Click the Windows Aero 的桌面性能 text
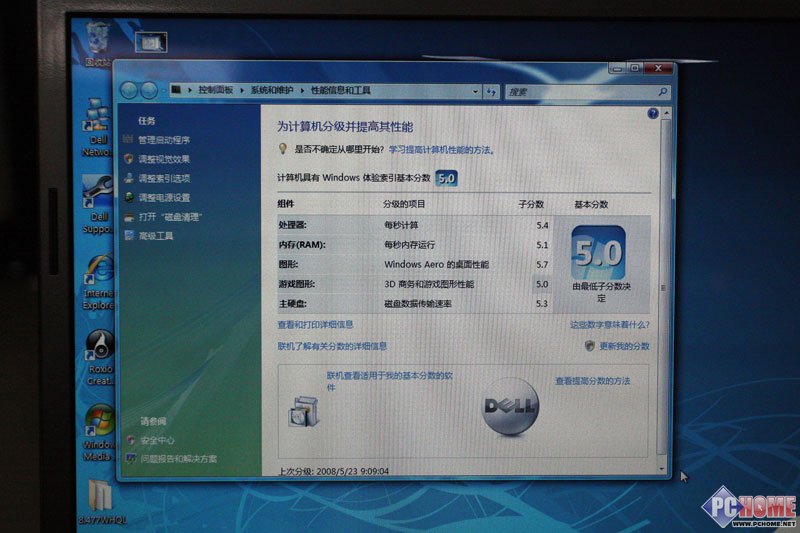Screen dimensions: 800x533 pyautogui.click(x=436, y=264)
